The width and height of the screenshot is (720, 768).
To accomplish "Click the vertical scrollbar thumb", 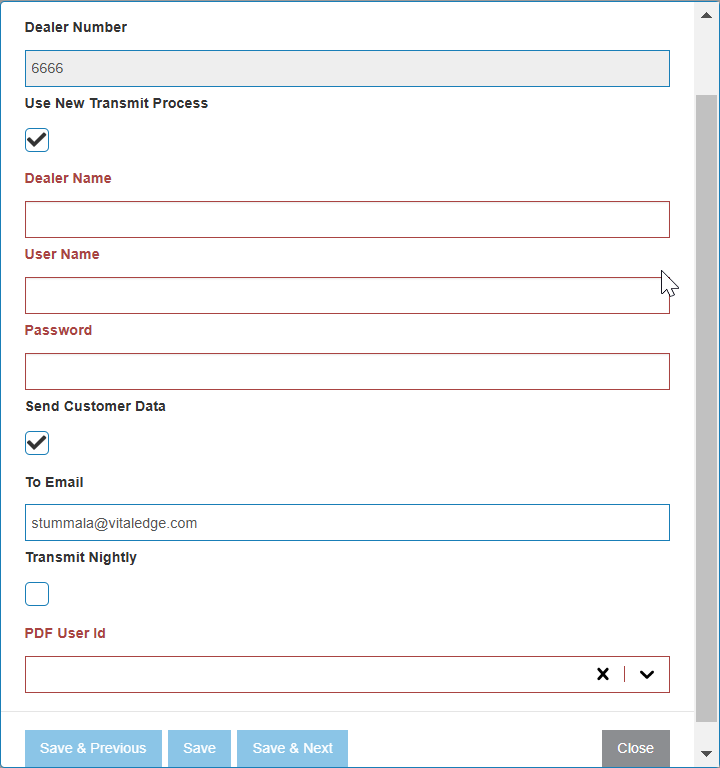I will click(706, 408).
